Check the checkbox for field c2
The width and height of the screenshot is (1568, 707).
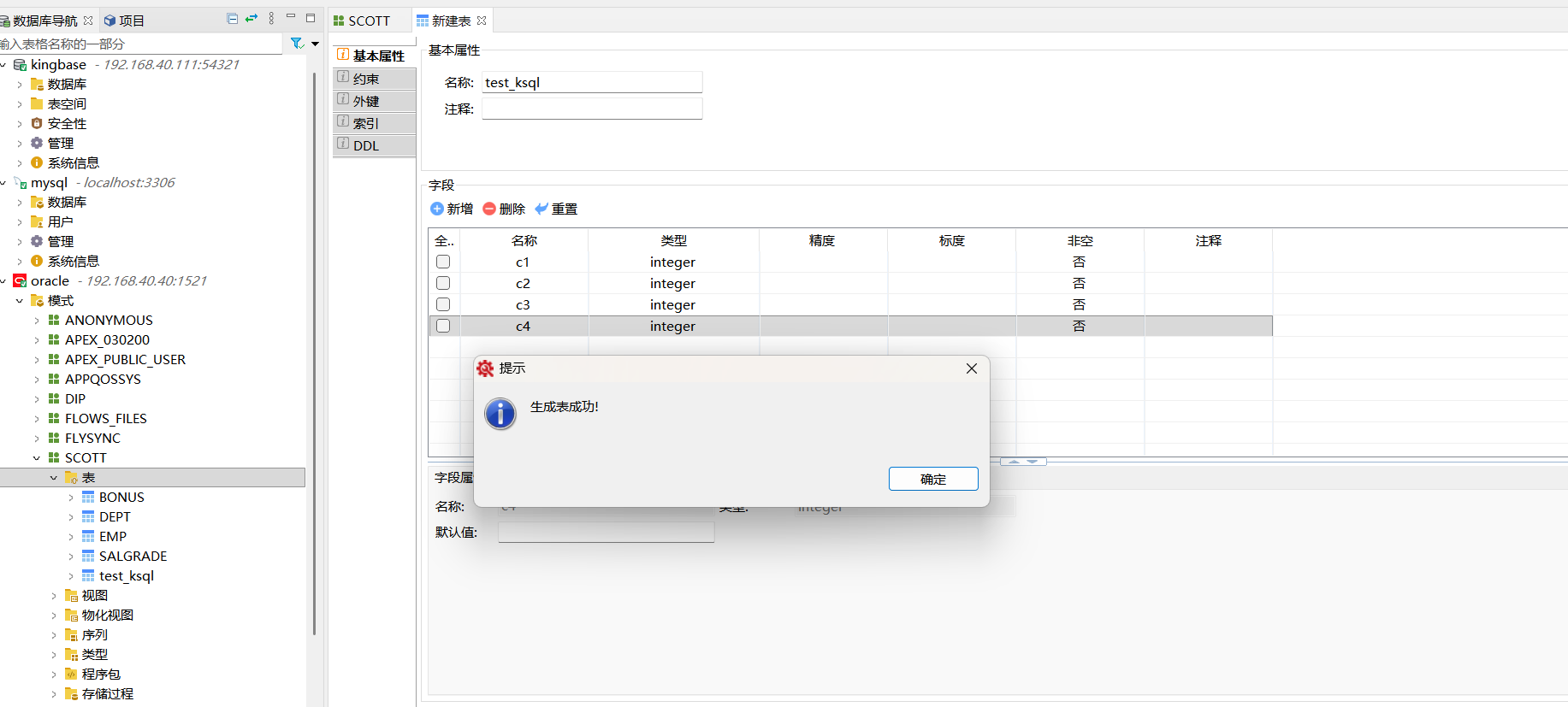[x=443, y=283]
